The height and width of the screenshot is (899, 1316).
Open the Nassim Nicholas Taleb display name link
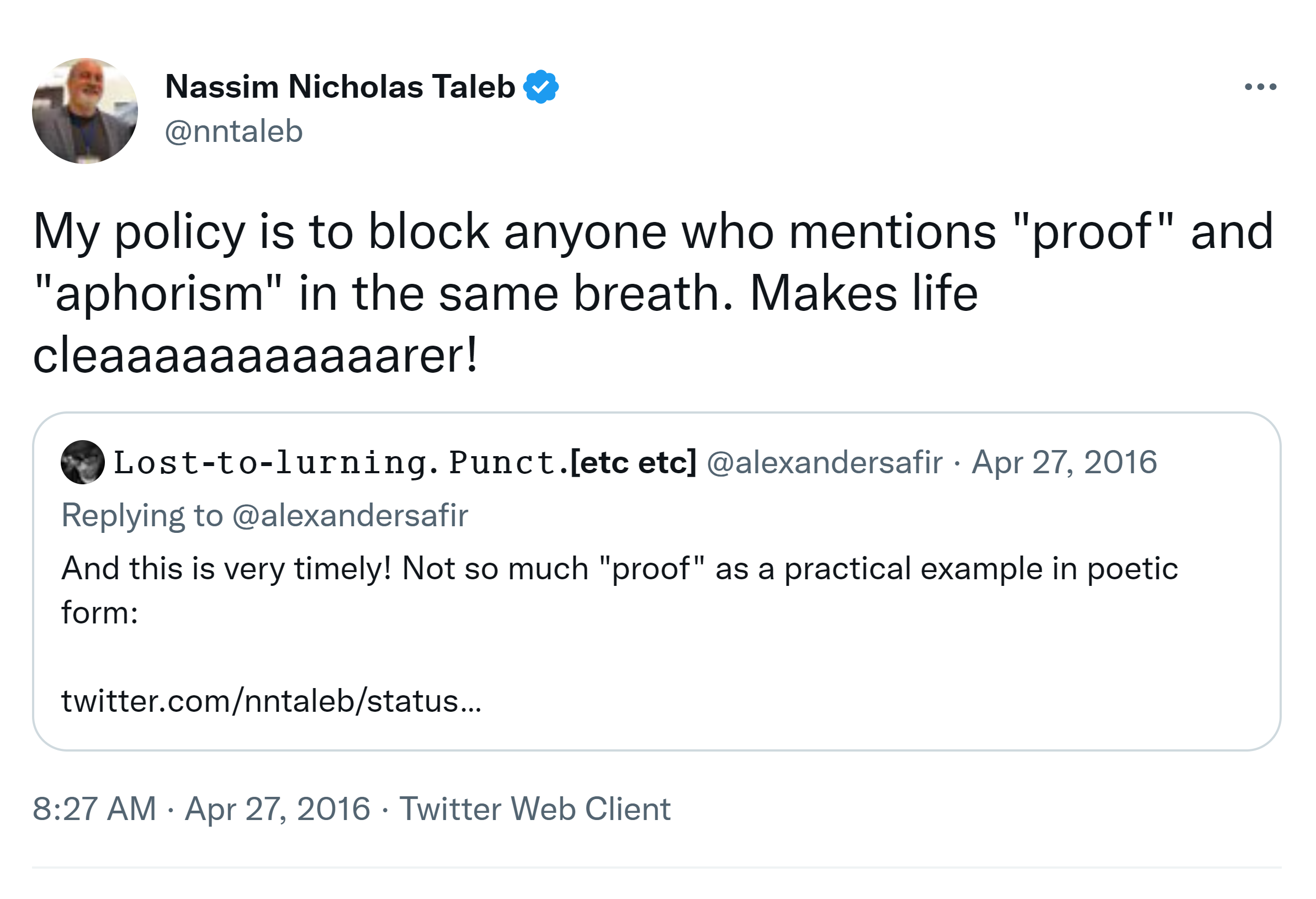click(339, 87)
